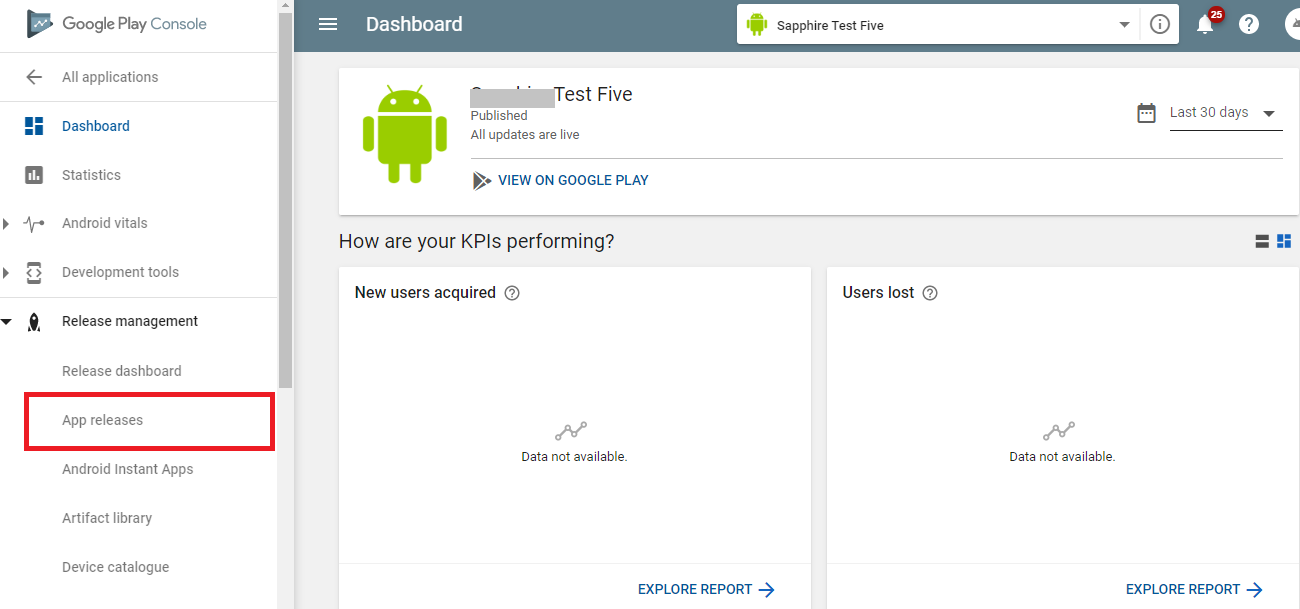Open the hamburger menu icon
This screenshot has height=609, width=1300.
(328, 24)
